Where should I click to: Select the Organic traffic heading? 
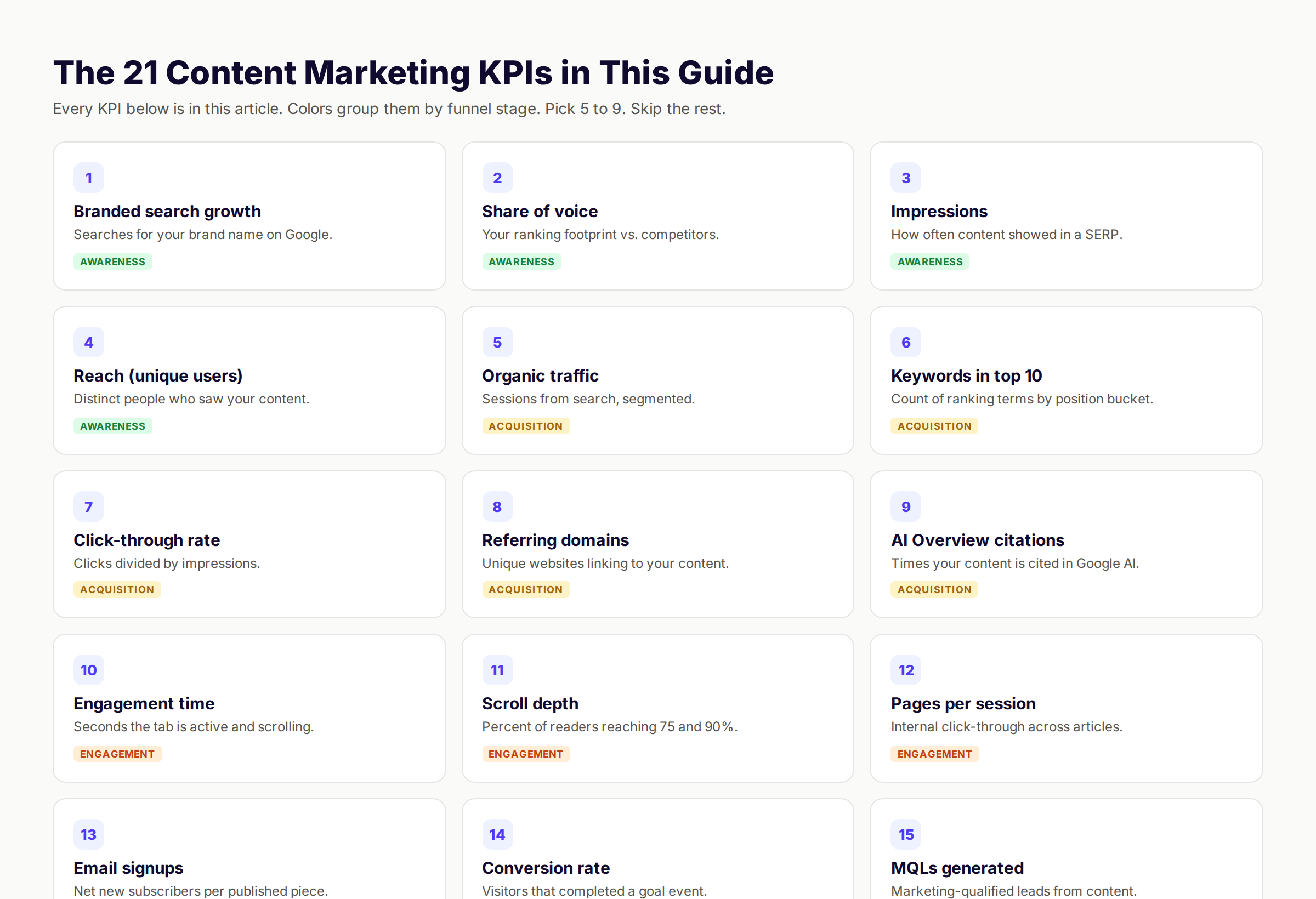[540, 376]
